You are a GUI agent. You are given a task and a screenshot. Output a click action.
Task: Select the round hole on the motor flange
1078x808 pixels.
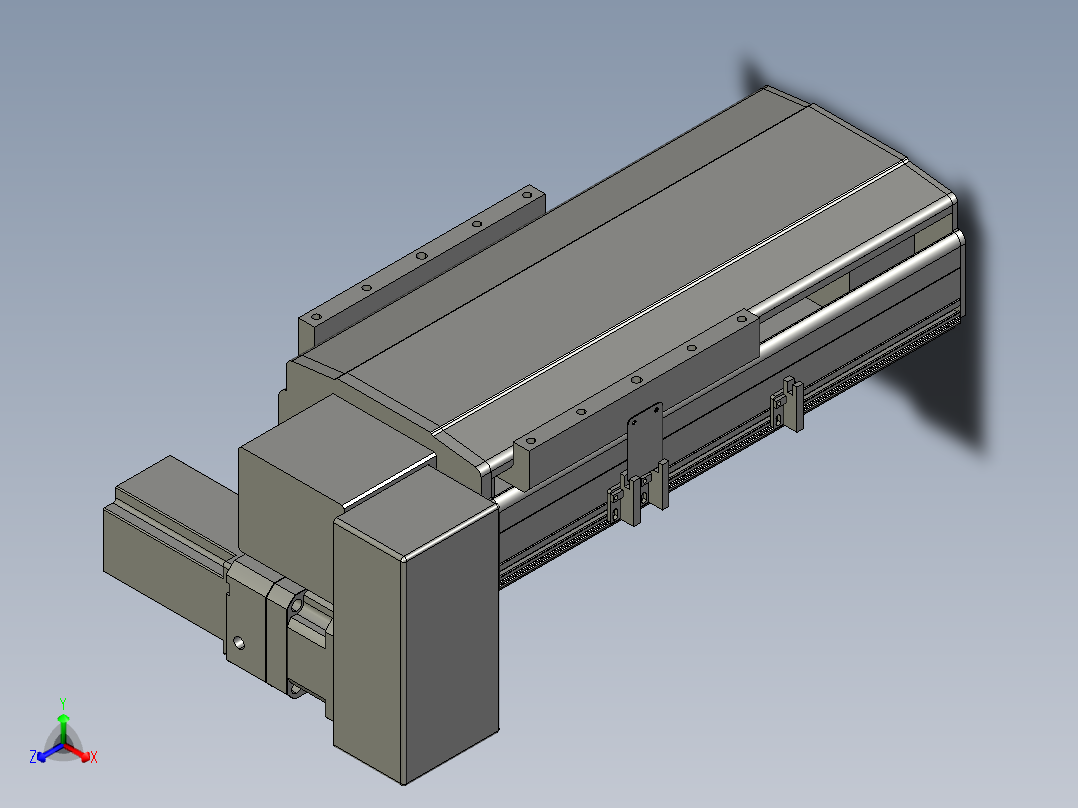point(239,643)
